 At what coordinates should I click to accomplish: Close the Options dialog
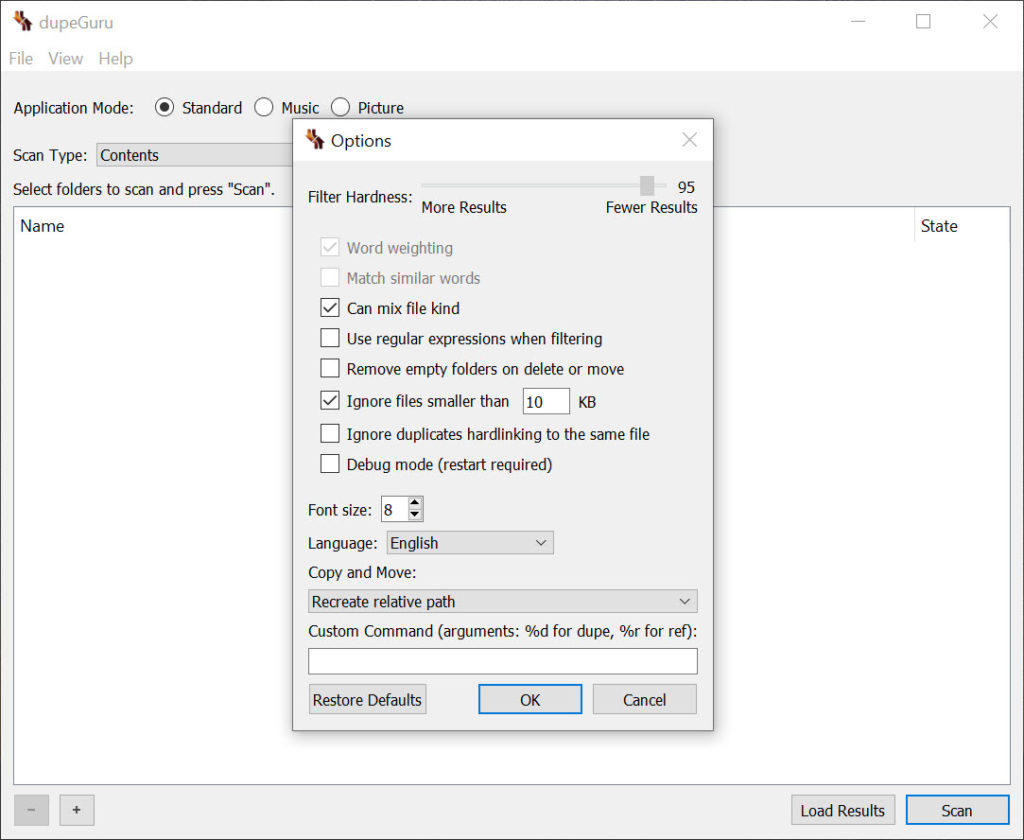(690, 140)
